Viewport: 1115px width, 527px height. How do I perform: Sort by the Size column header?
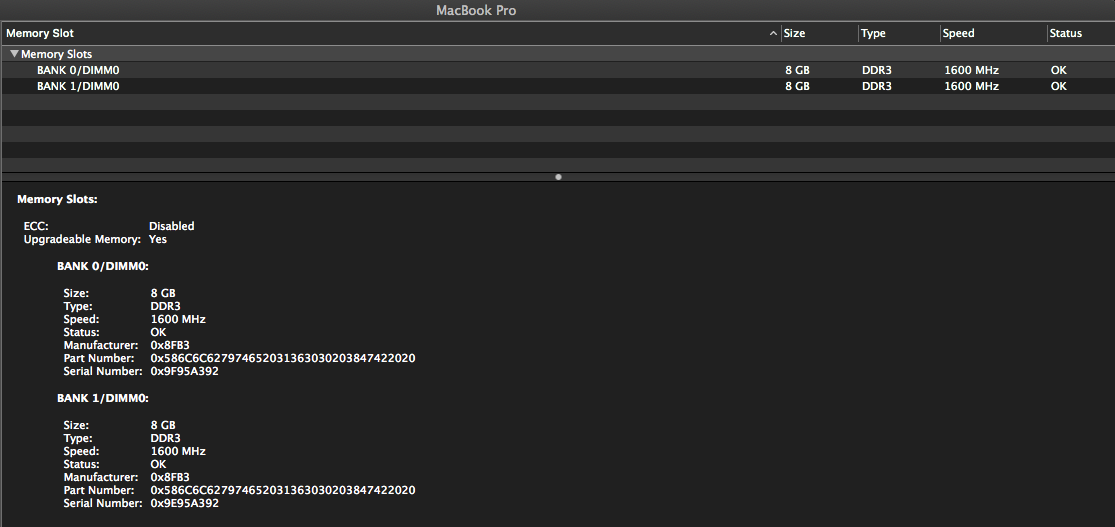(819, 33)
